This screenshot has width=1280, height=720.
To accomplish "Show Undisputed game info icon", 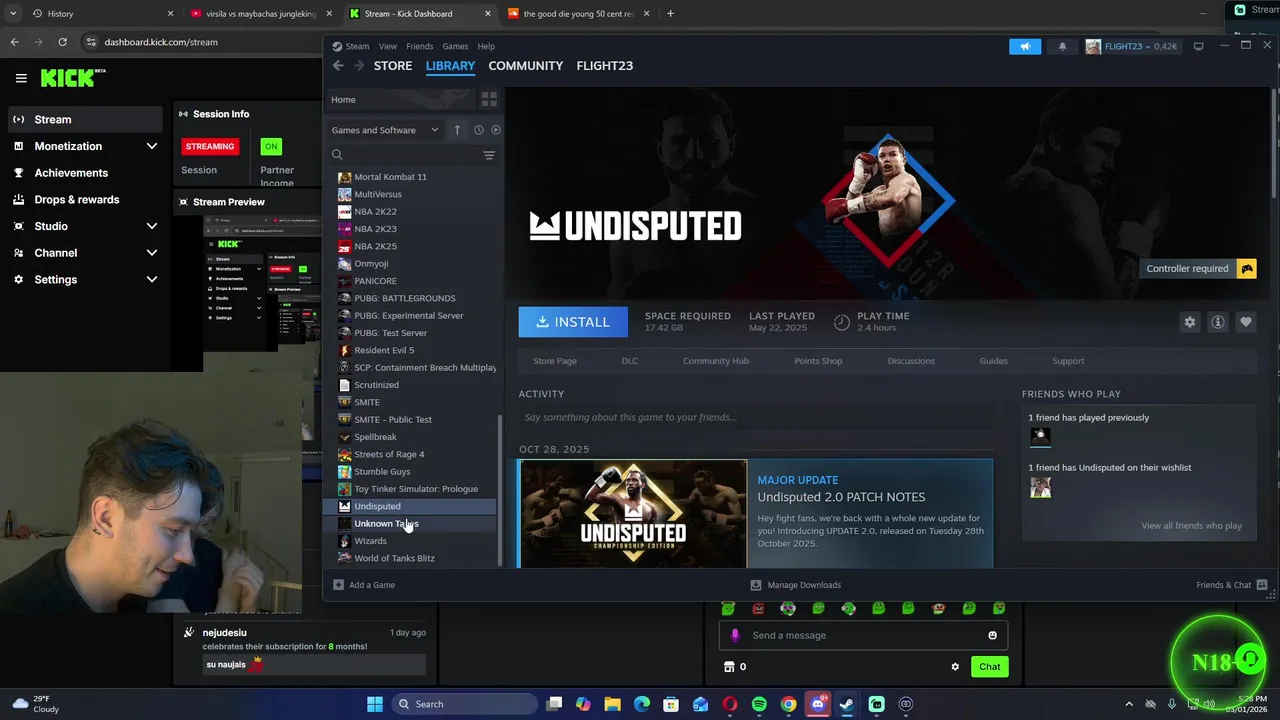I will 1217,322.
